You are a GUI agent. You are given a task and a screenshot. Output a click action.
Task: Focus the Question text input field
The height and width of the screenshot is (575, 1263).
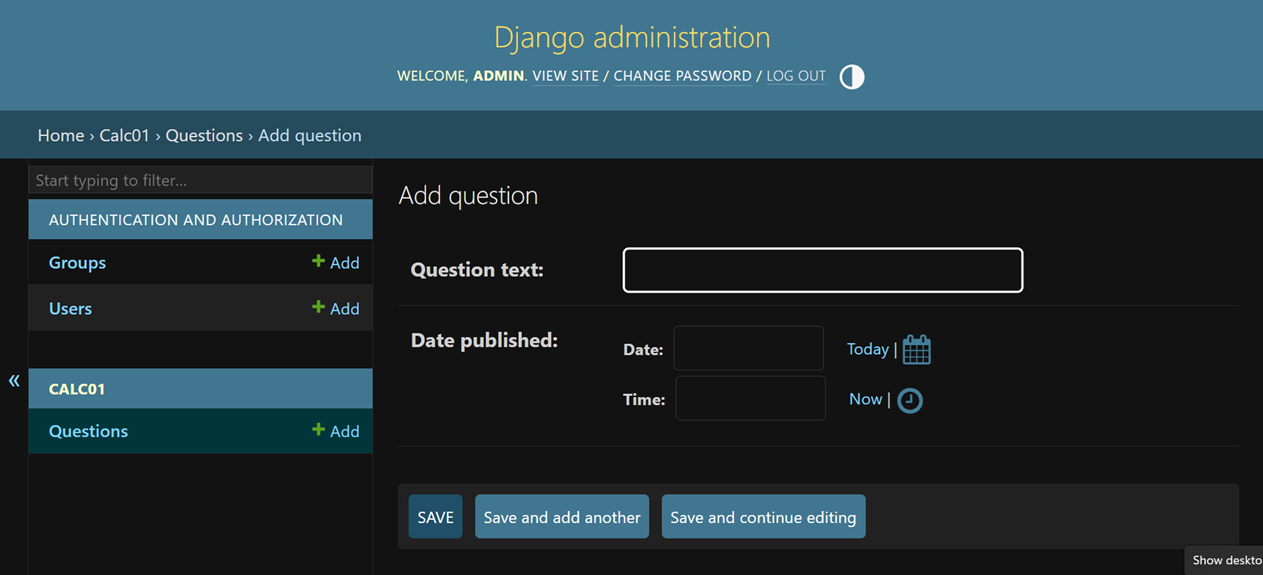pos(822,270)
